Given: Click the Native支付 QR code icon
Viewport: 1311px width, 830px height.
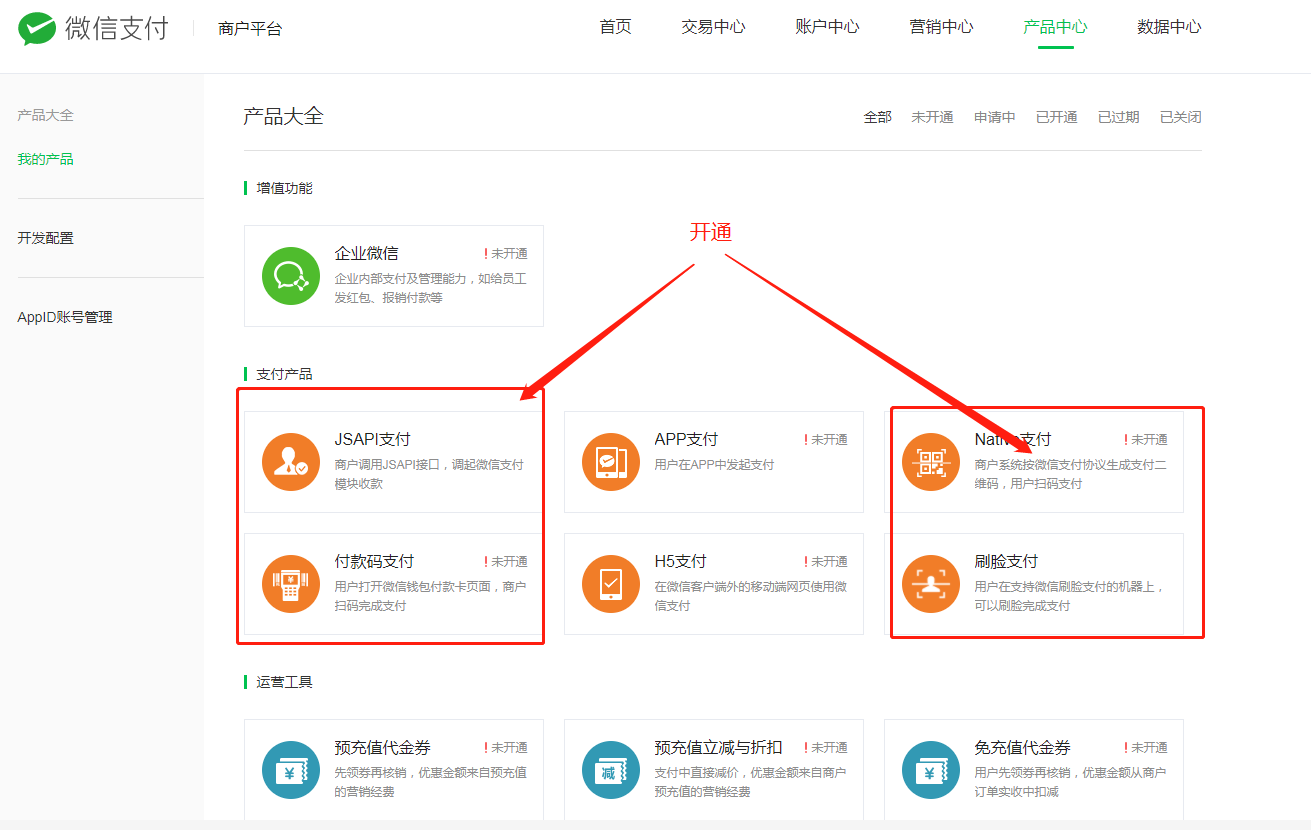Looking at the screenshot, I should 931,462.
